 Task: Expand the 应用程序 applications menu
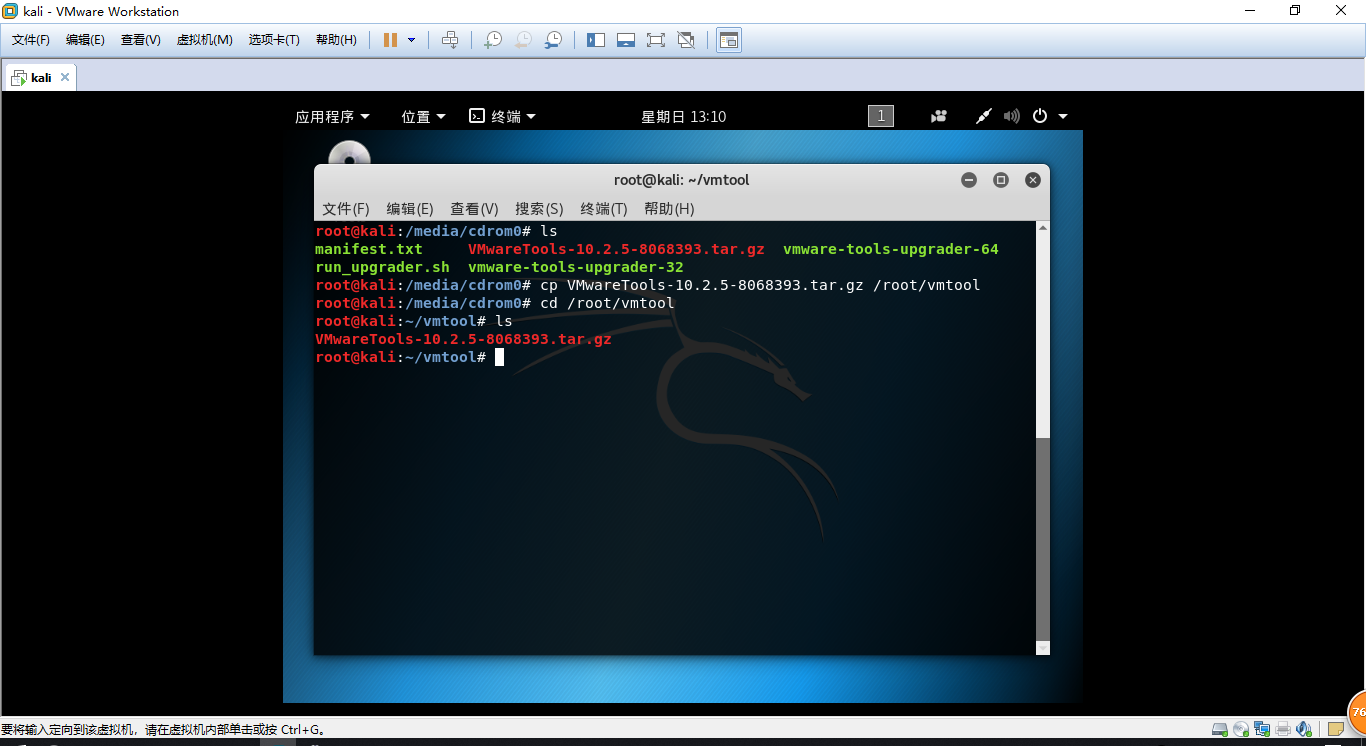coord(332,116)
